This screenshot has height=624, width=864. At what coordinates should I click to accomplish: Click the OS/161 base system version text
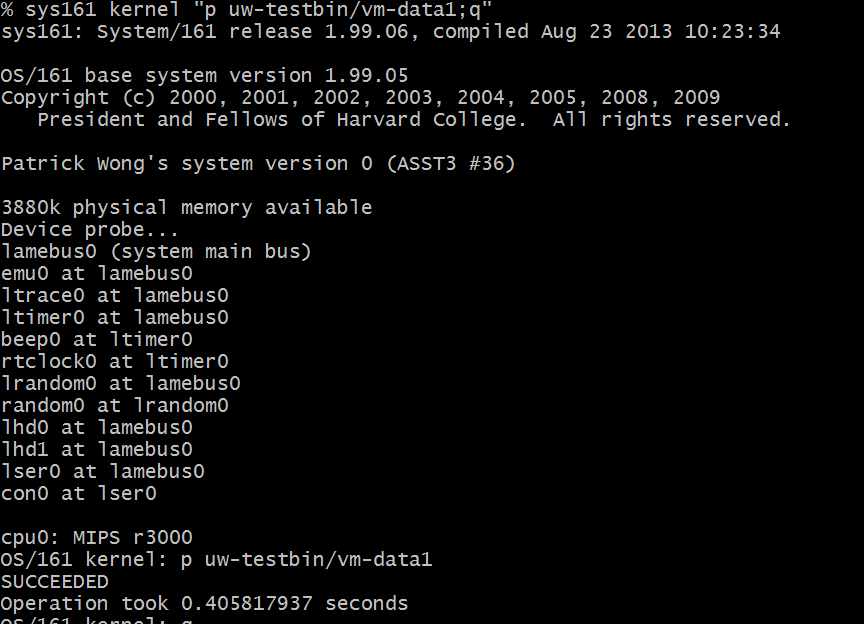pos(204,76)
